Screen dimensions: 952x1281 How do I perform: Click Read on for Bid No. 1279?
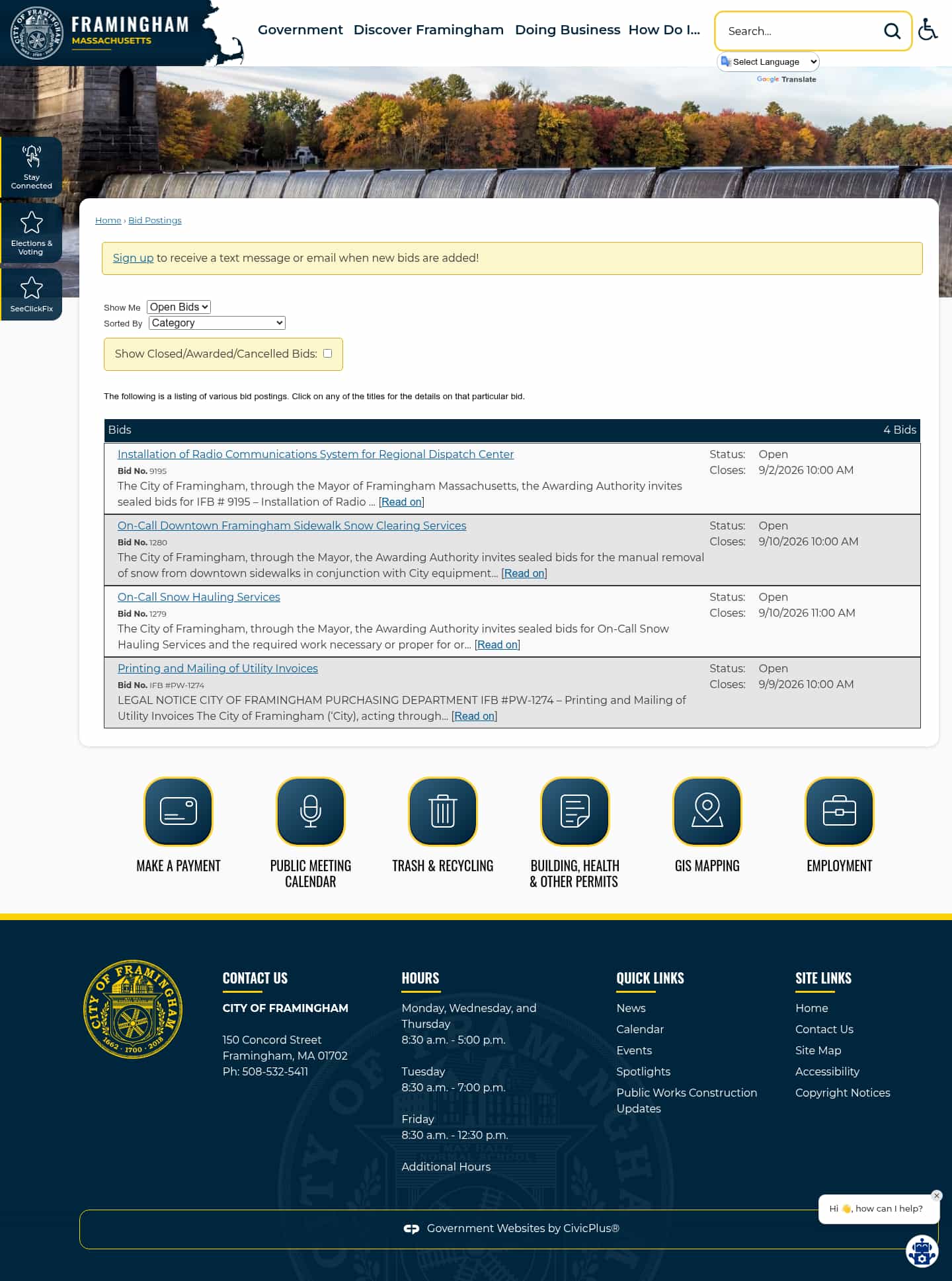click(497, 644)
